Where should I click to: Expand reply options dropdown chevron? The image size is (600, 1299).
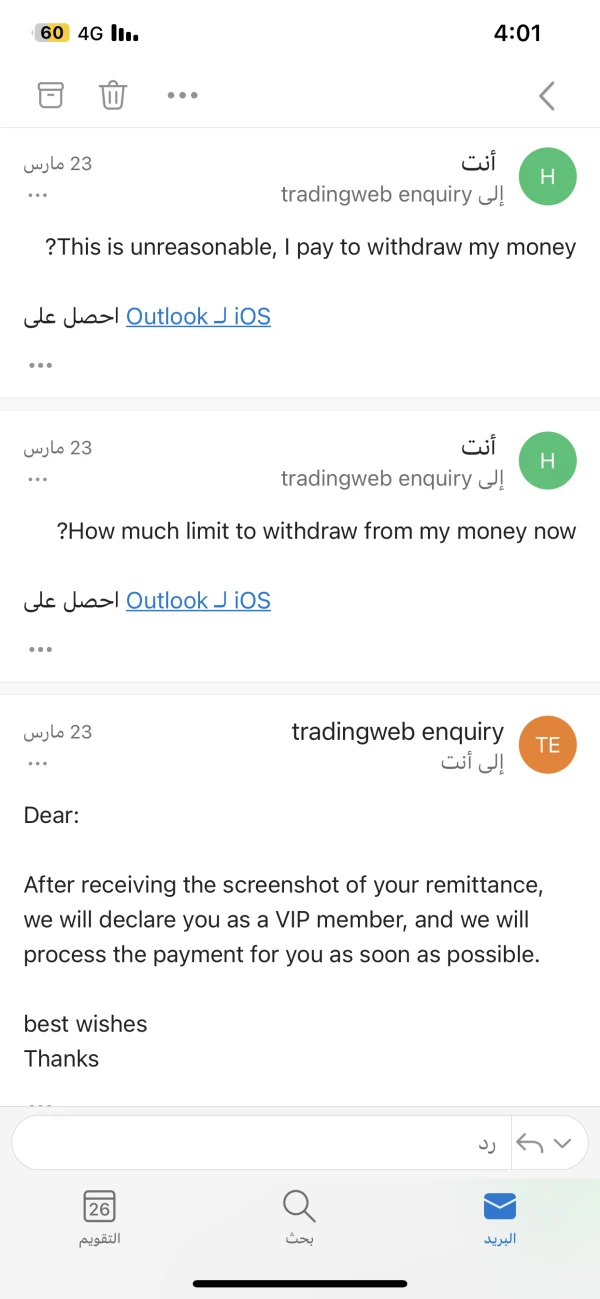click(x=562, y=1143)
